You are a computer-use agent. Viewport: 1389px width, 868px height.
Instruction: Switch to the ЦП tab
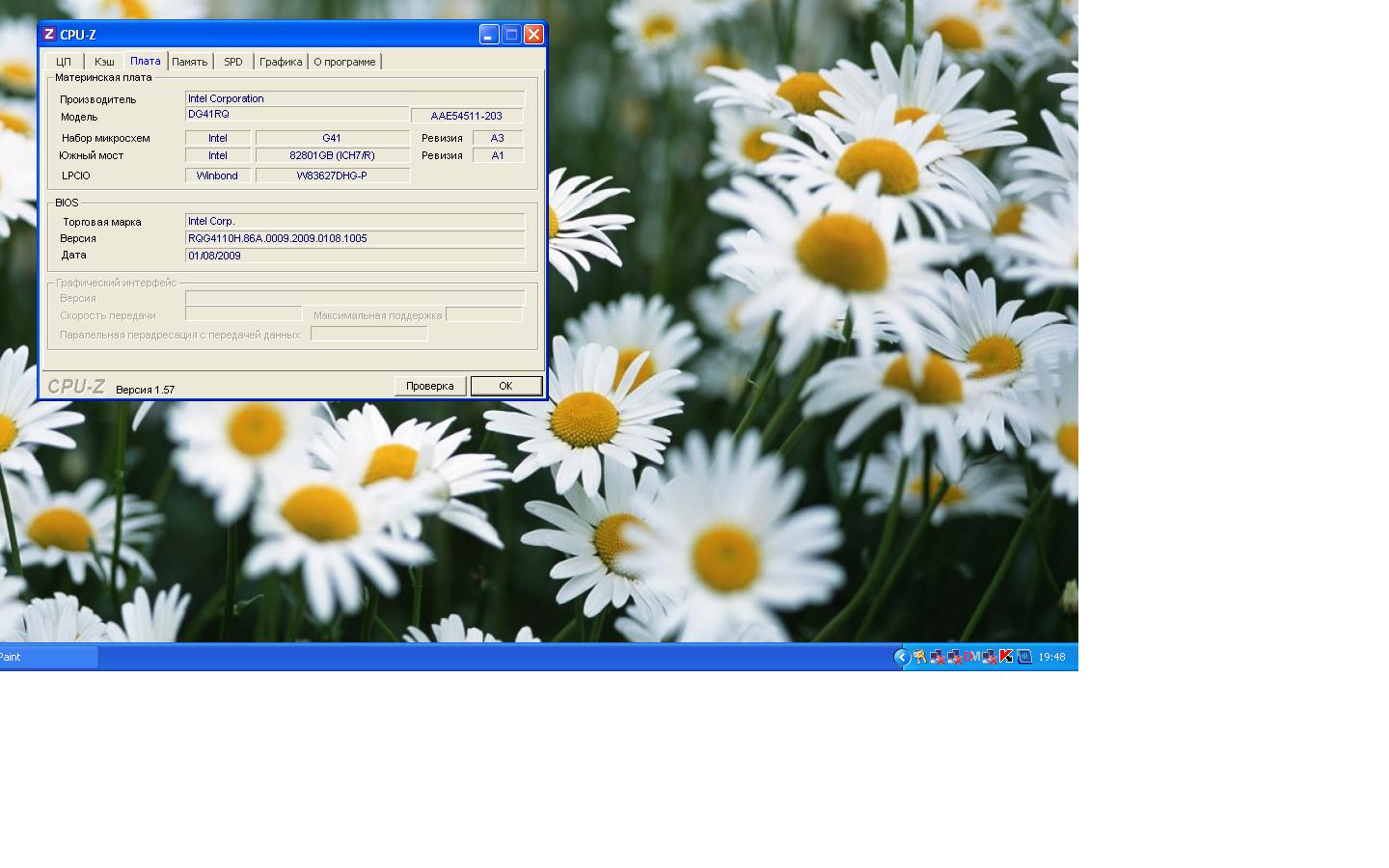[x=64, y=62]
